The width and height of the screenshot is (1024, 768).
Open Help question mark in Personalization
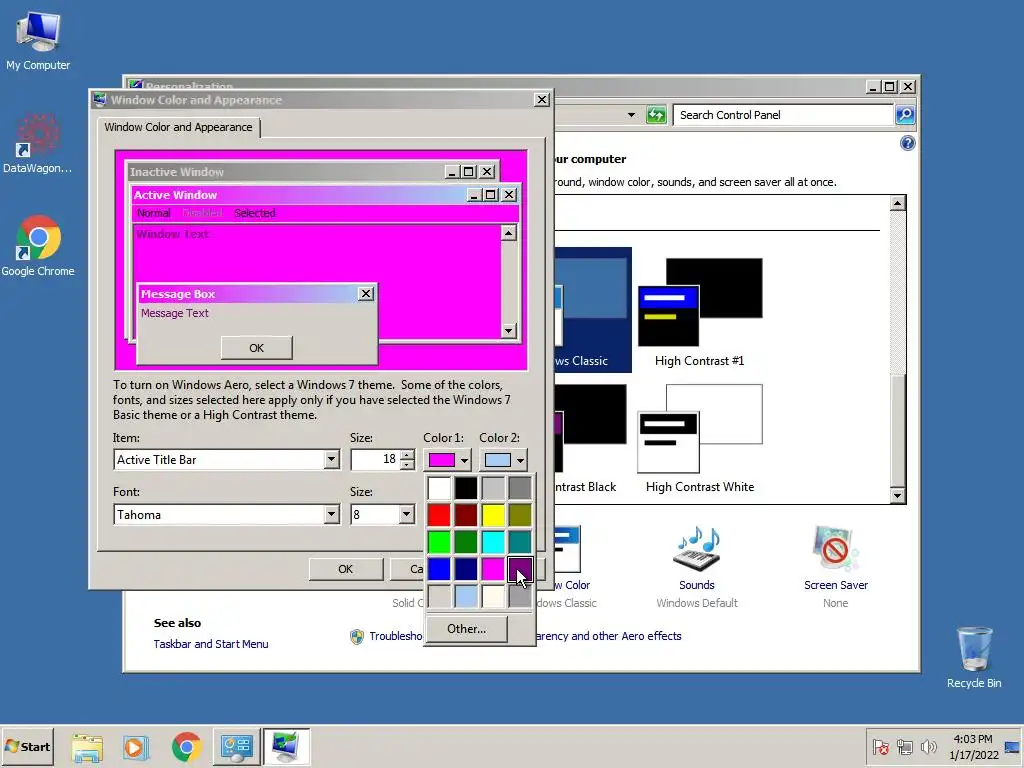click(x=907, y=143)
